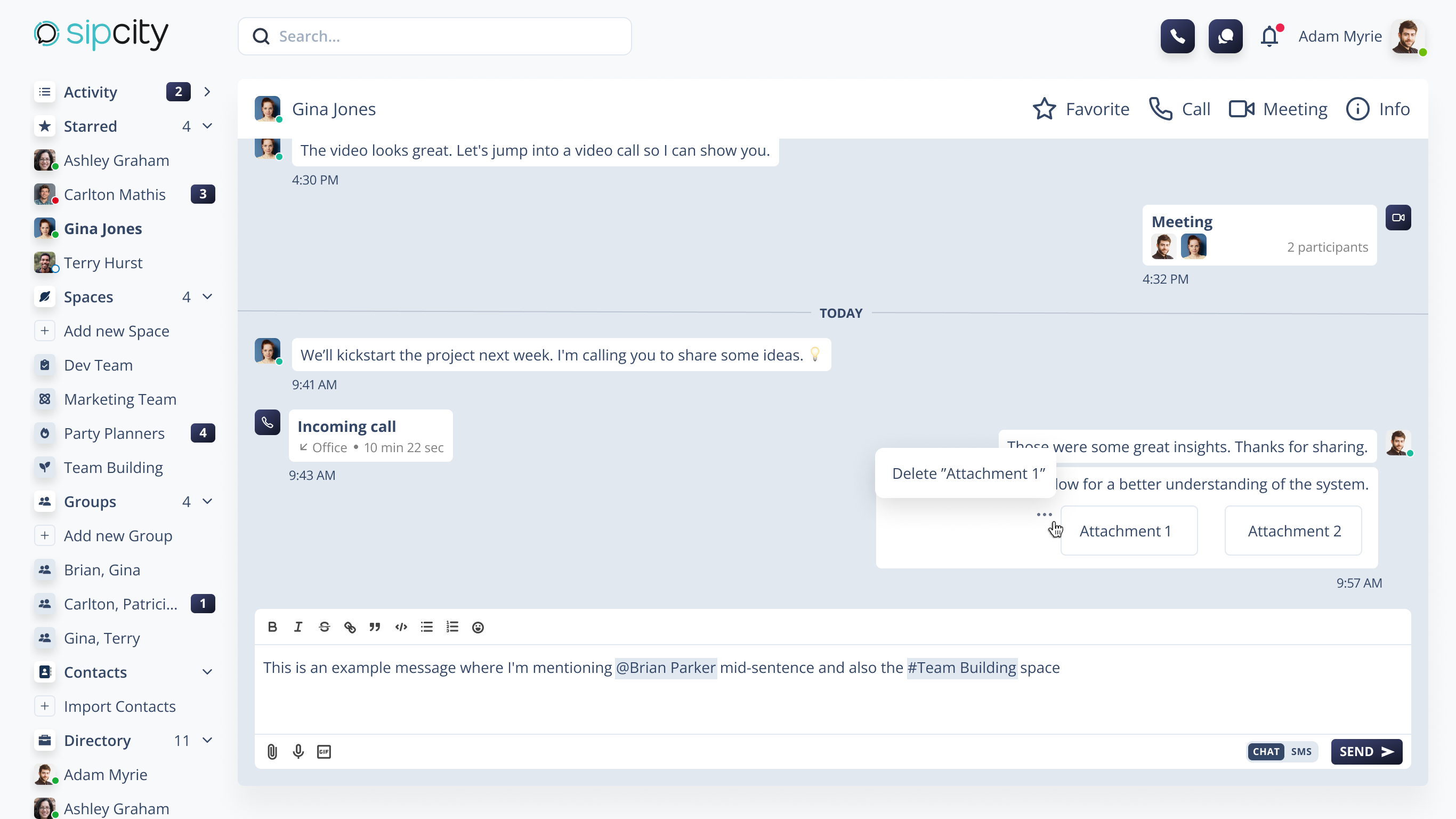Switch message mode to CHAT
Image resolution: width=1456 pixels, height=819 pixels.
click(1266, 752)
